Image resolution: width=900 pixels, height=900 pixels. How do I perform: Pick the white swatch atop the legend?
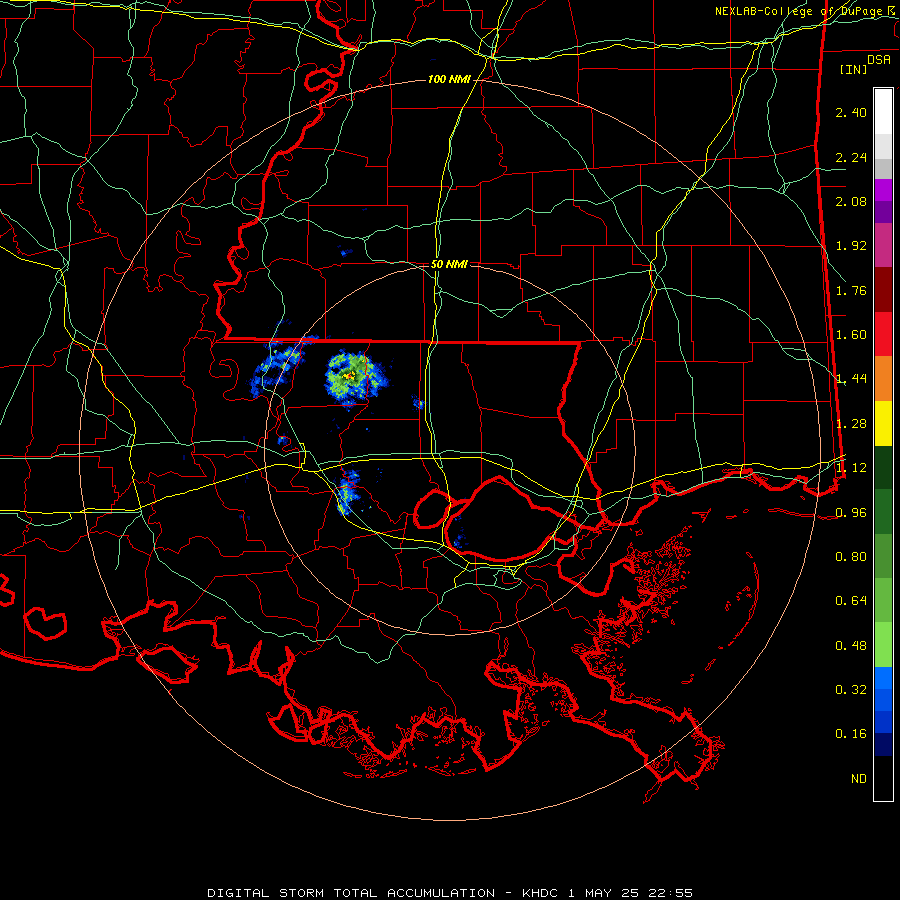[x=883, y=112]
